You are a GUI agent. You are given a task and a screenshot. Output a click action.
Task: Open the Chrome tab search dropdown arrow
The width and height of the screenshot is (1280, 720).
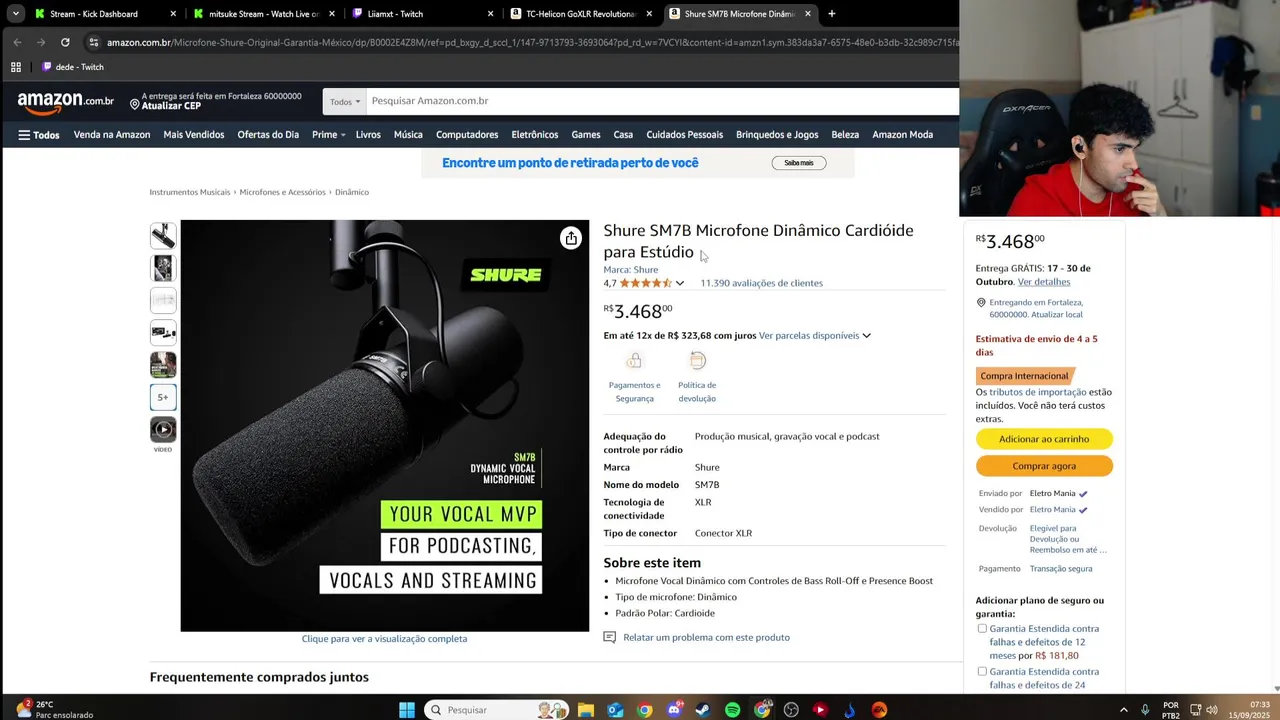coord(16,14)
